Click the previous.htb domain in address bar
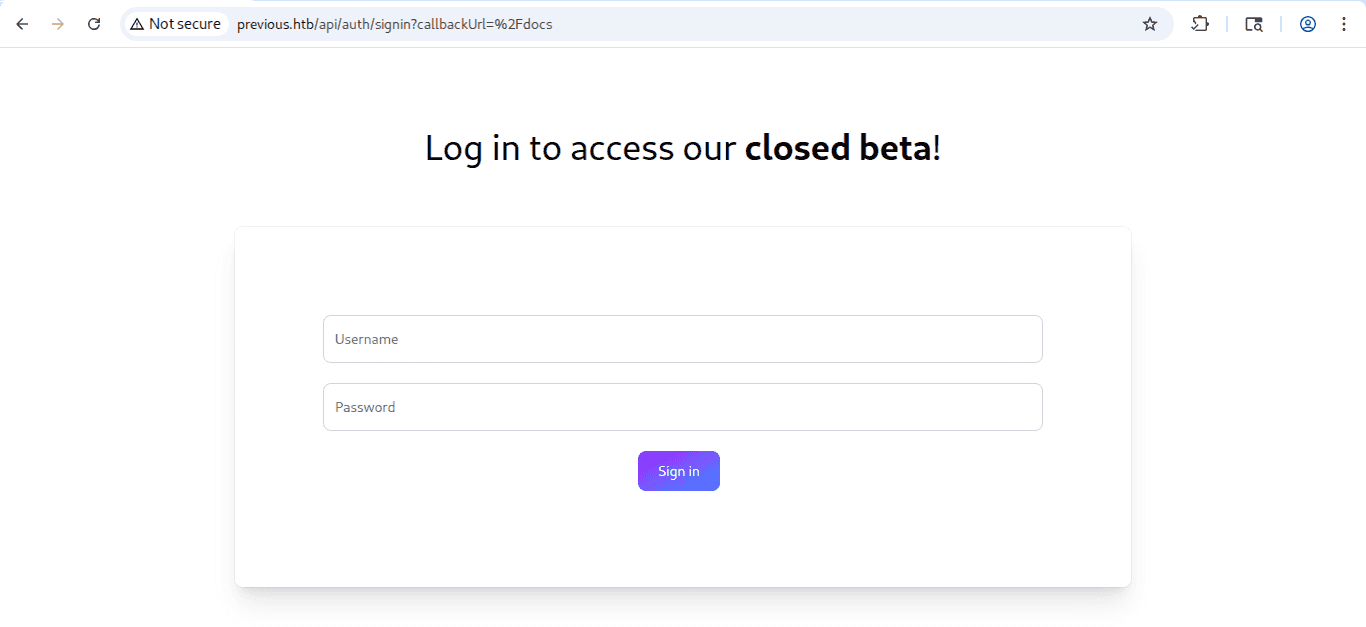The image size is (1366, 627). click(x=276, y=24)
